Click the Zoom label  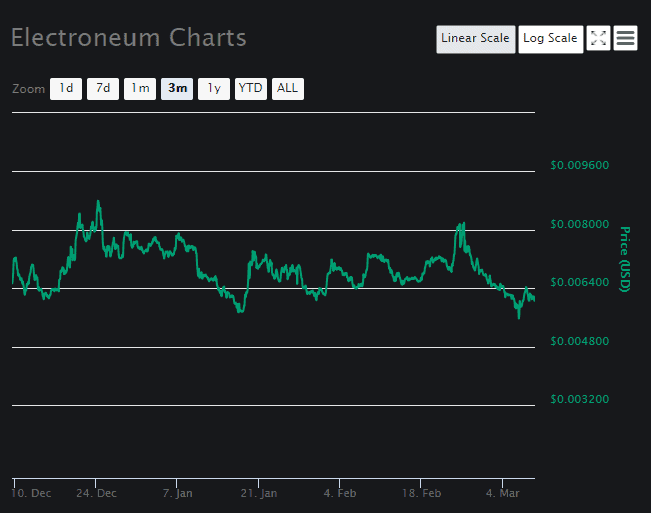coord(28,89)
